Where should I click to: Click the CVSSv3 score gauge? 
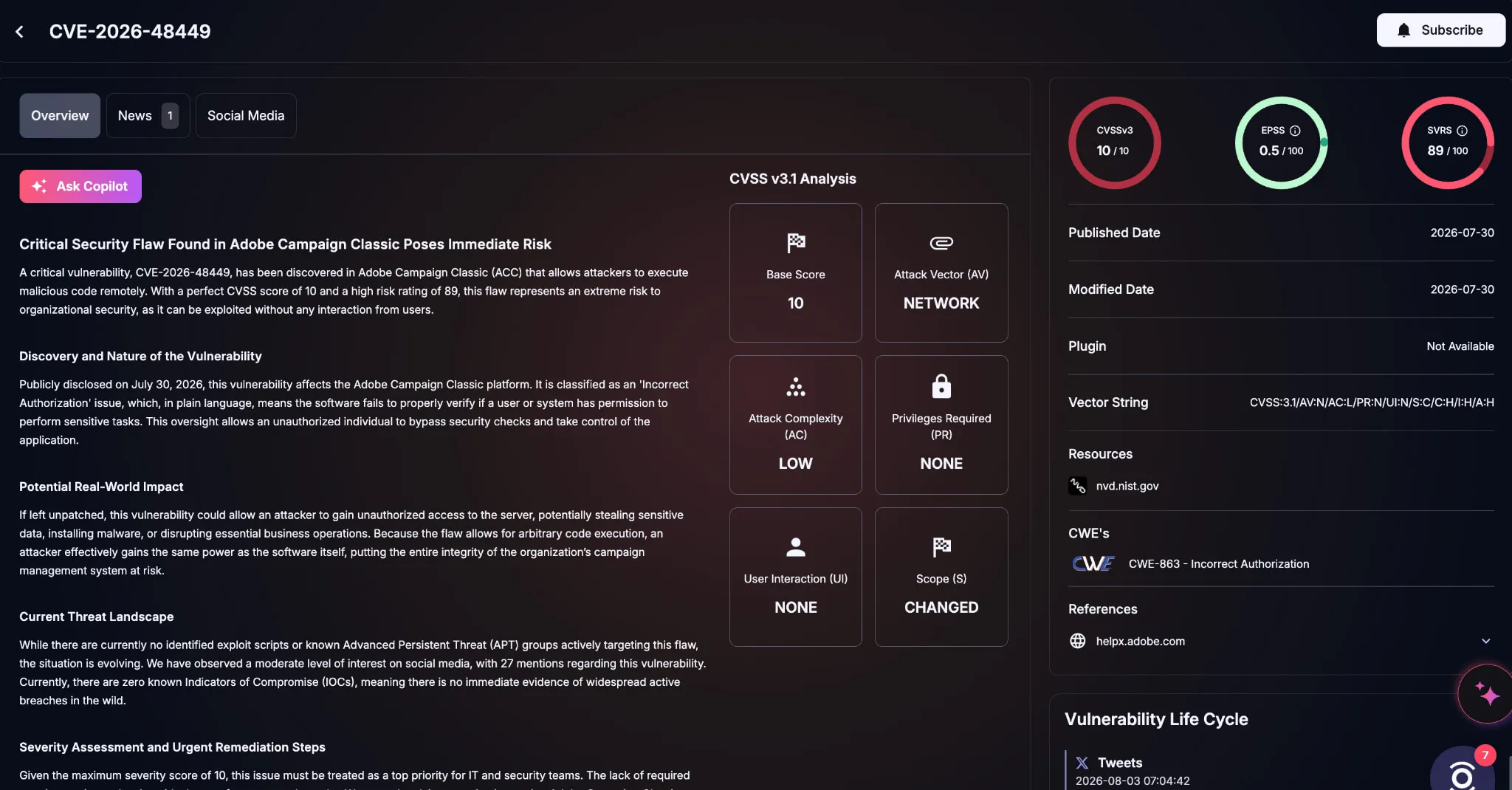click(1114, 142)
